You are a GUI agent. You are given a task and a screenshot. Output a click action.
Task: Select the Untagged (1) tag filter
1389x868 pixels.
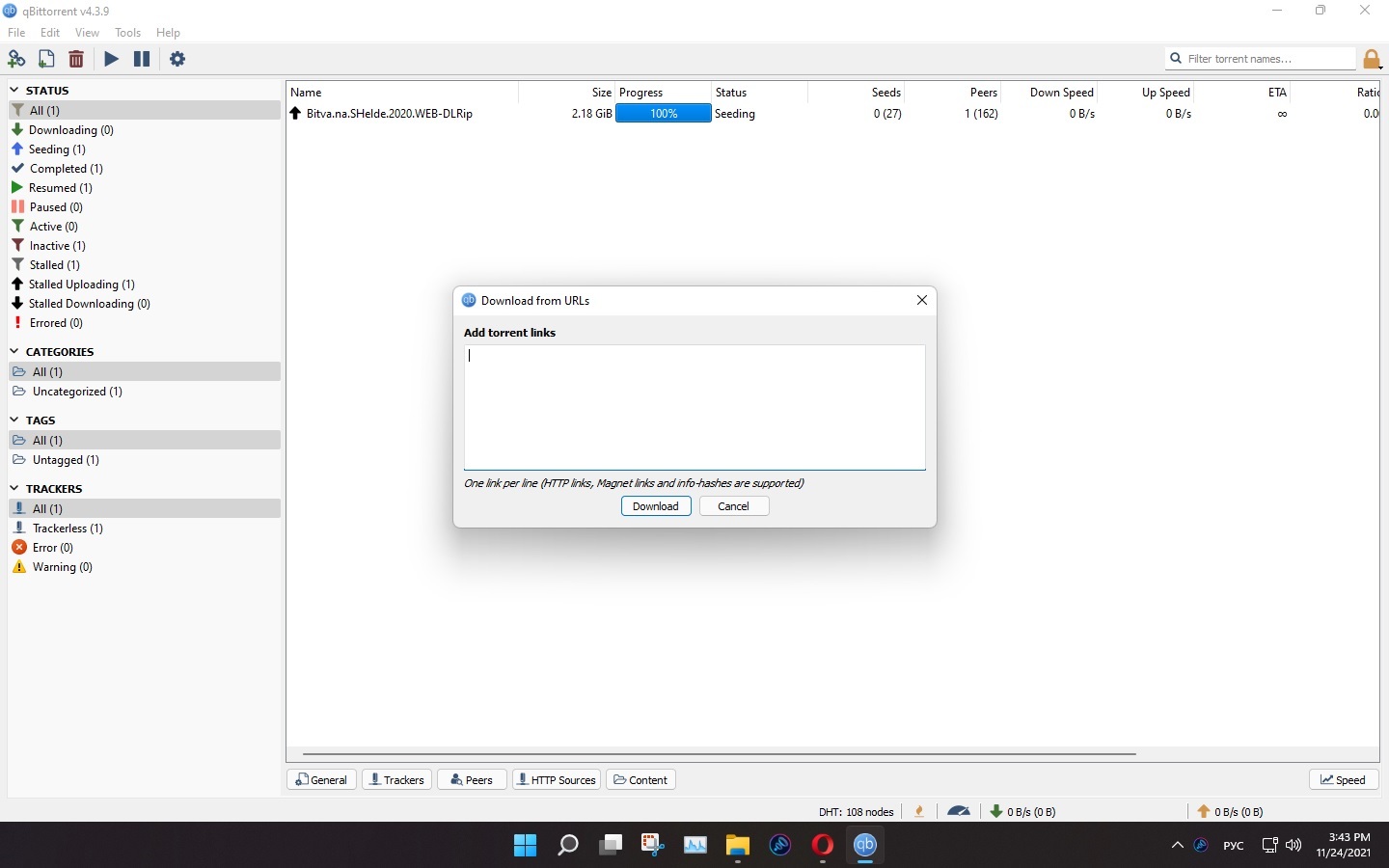(145, 460)
